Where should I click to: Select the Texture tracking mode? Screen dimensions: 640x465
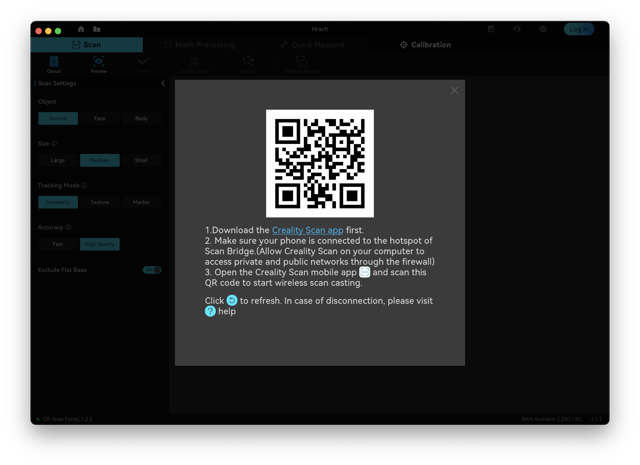100,202
